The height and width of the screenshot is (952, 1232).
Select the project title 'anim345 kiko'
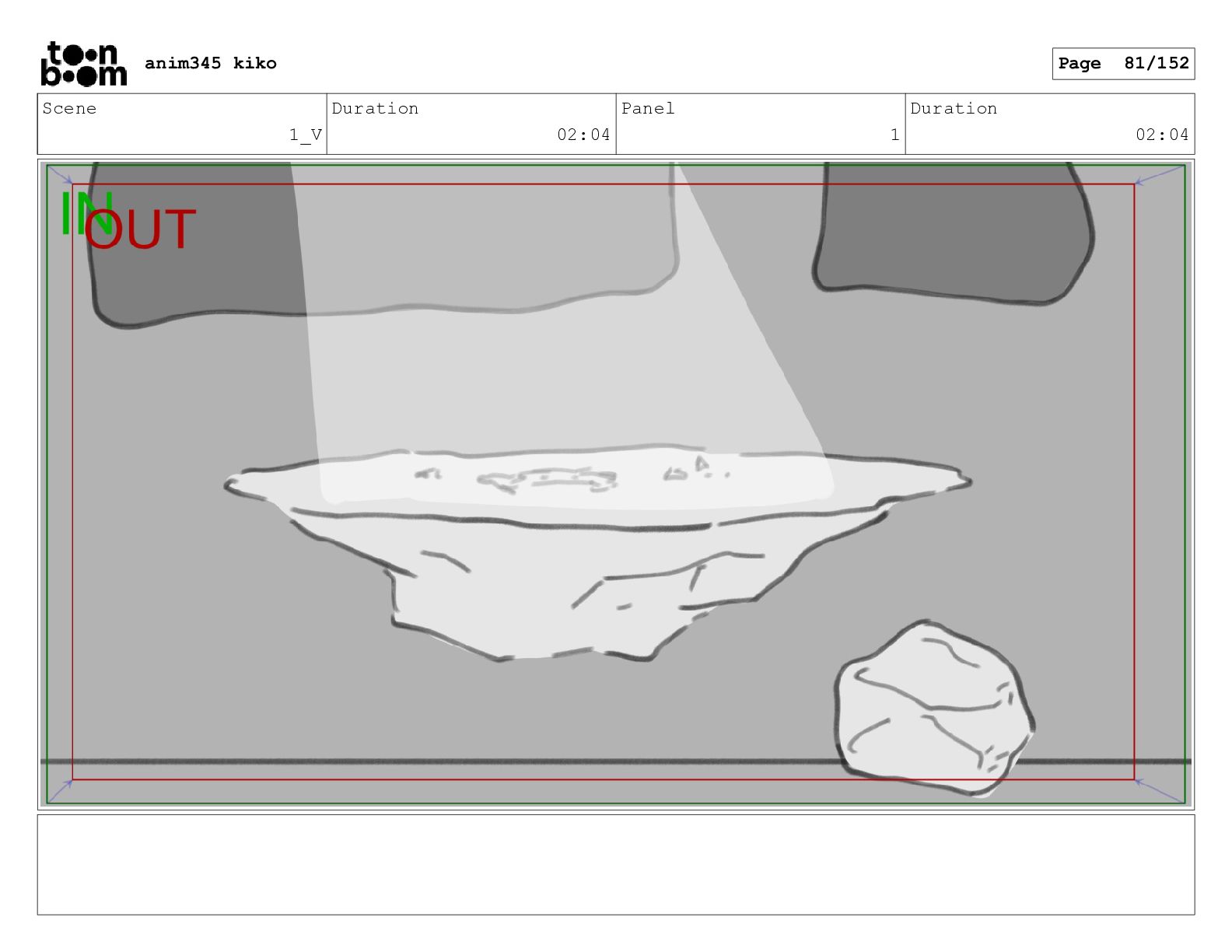[x=211, y=63]
